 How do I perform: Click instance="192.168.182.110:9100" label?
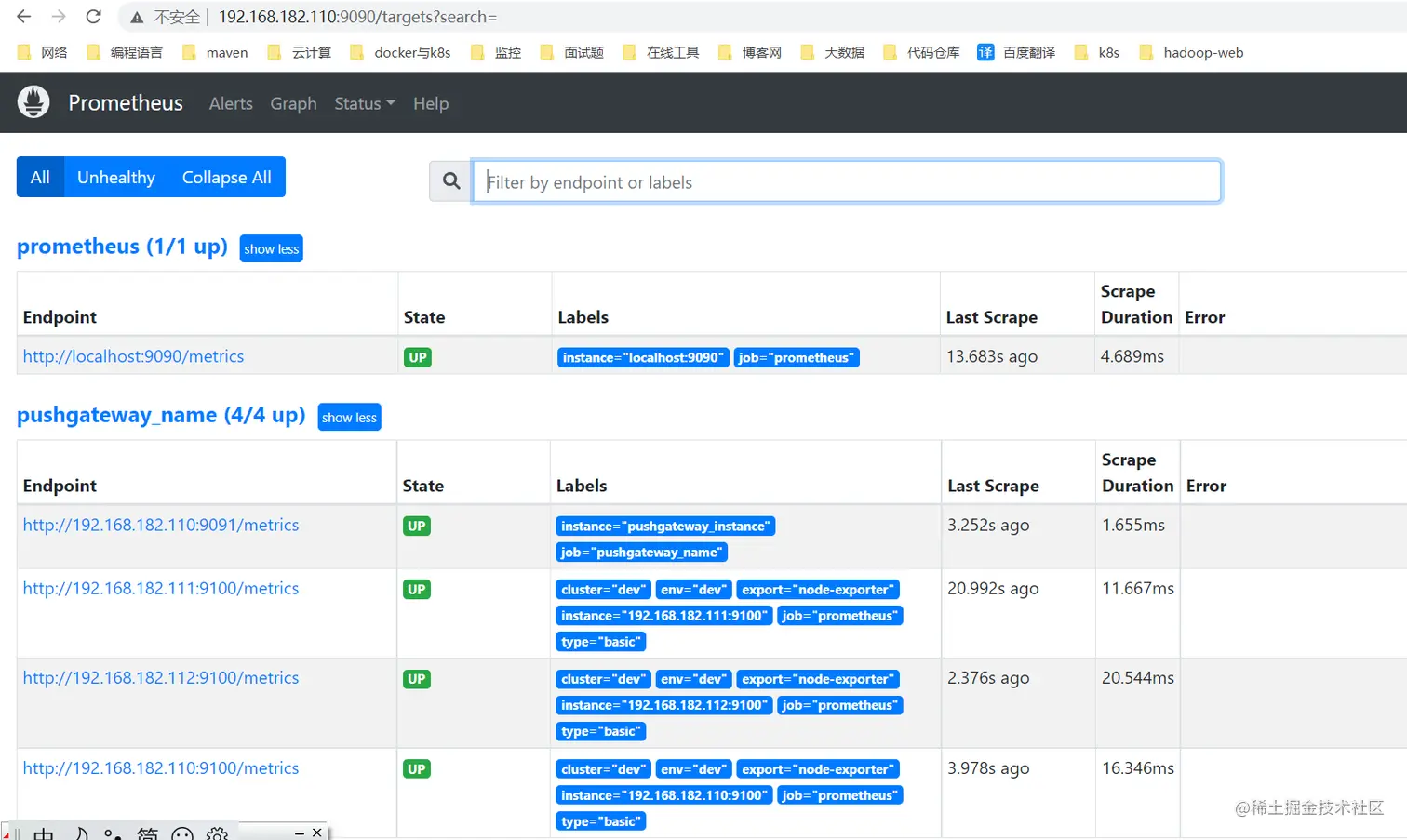(664, 795)
